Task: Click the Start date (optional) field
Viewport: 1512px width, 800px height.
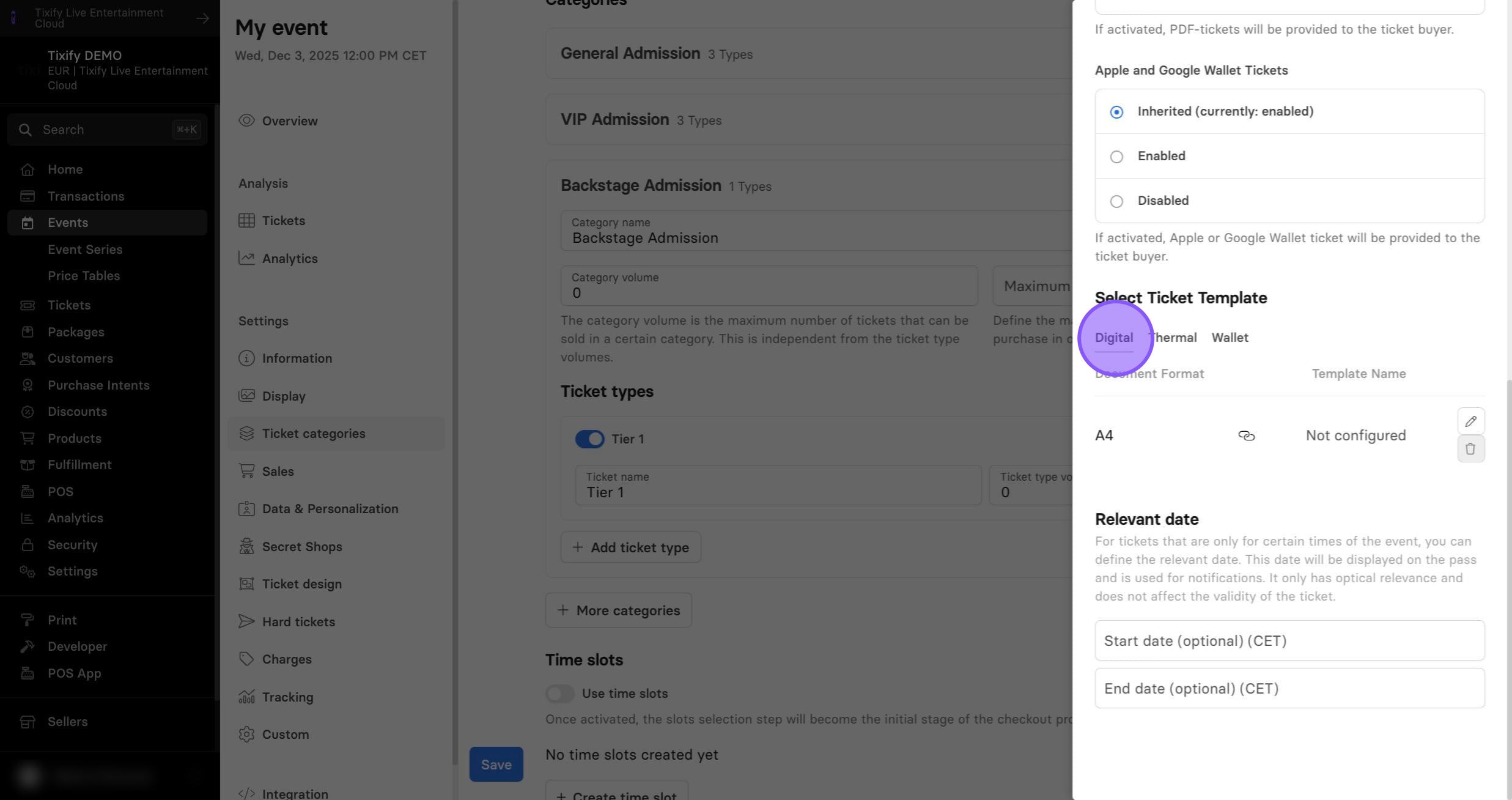Action: 1289,640
